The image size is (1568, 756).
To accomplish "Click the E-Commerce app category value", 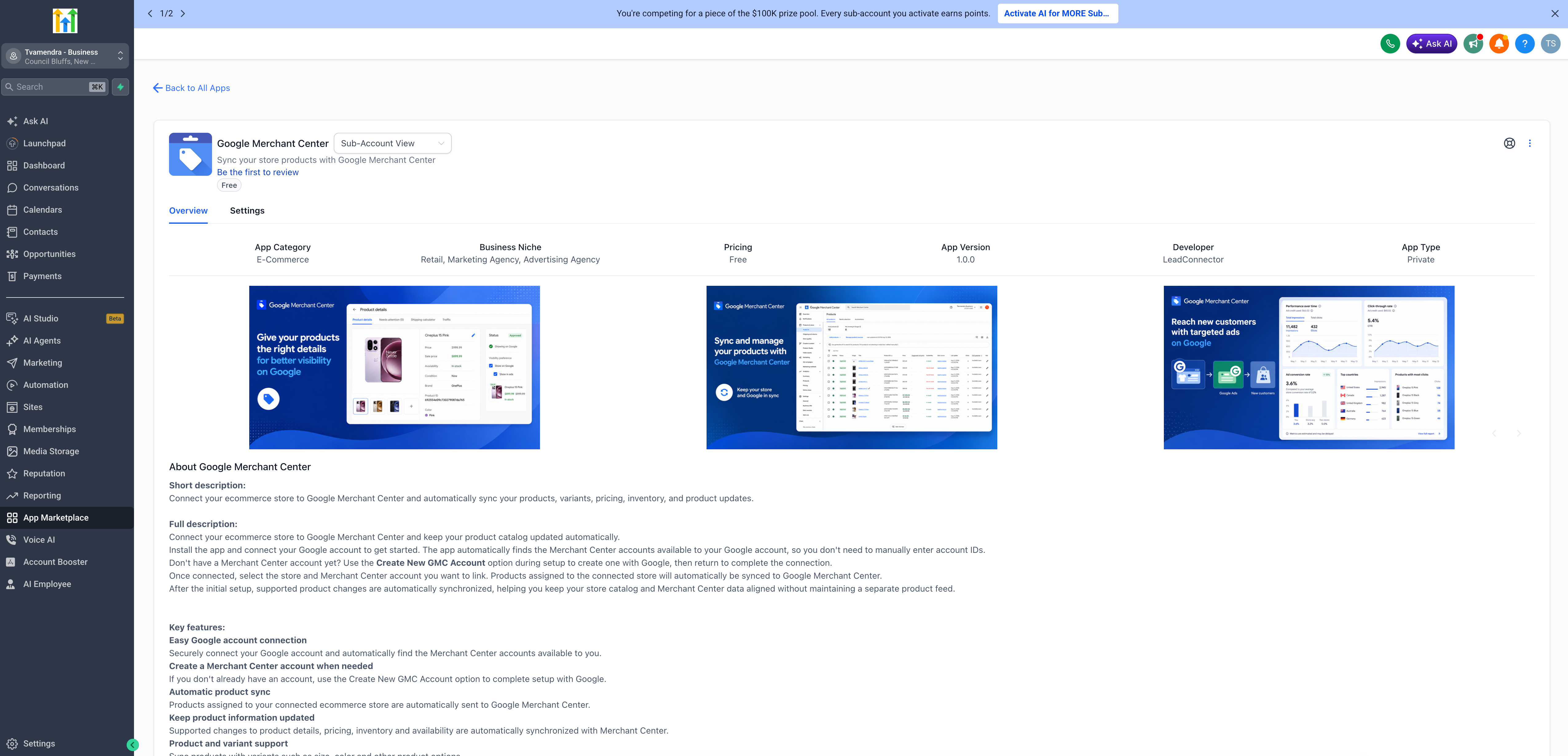I will click(x=282, y=260).
